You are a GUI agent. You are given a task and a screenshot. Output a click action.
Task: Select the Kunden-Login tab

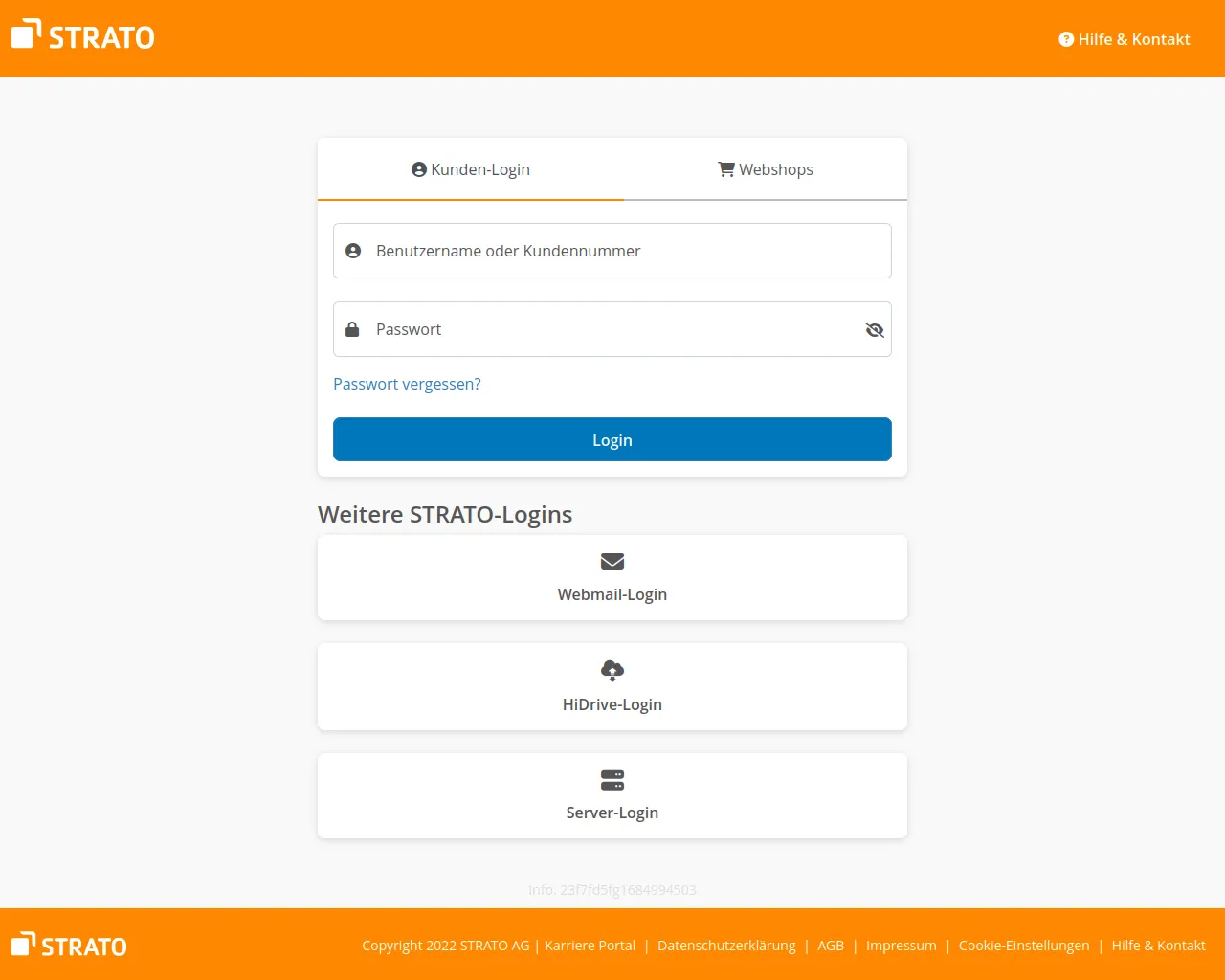click(x=471, y=169)
